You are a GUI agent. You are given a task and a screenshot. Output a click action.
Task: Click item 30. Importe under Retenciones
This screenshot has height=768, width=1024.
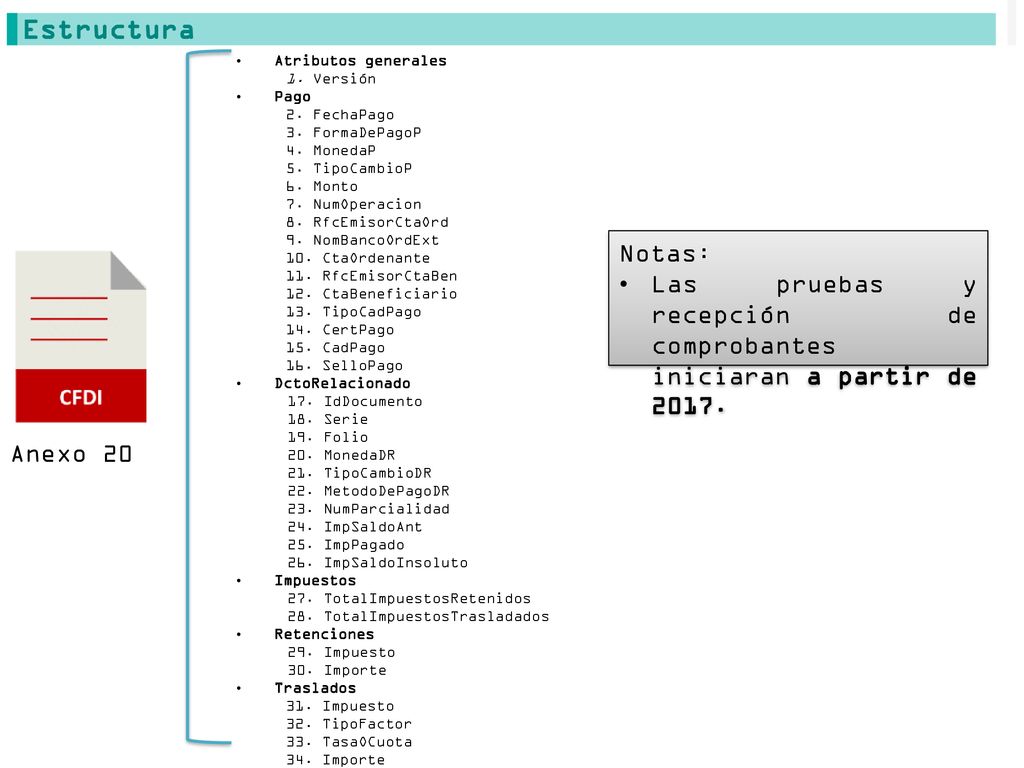[x=337, y=671]
